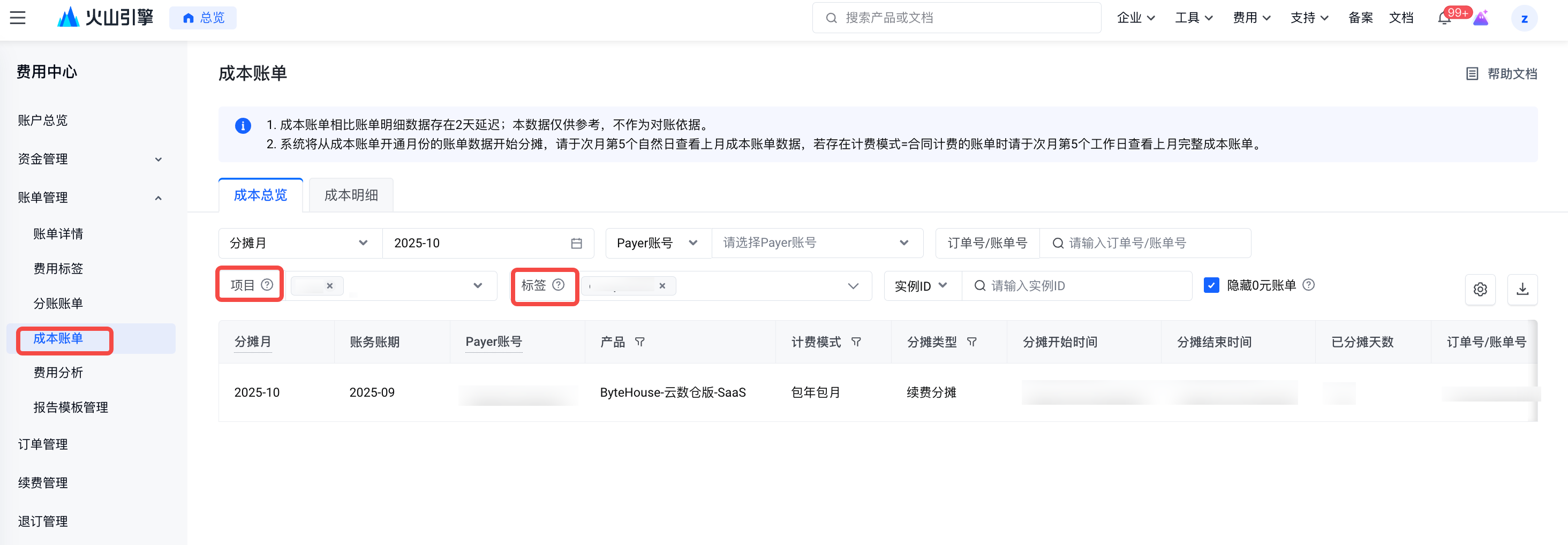The image size is (1568, 545).
Task: Filter the 分摊类型 column
Action: (971, 342)
